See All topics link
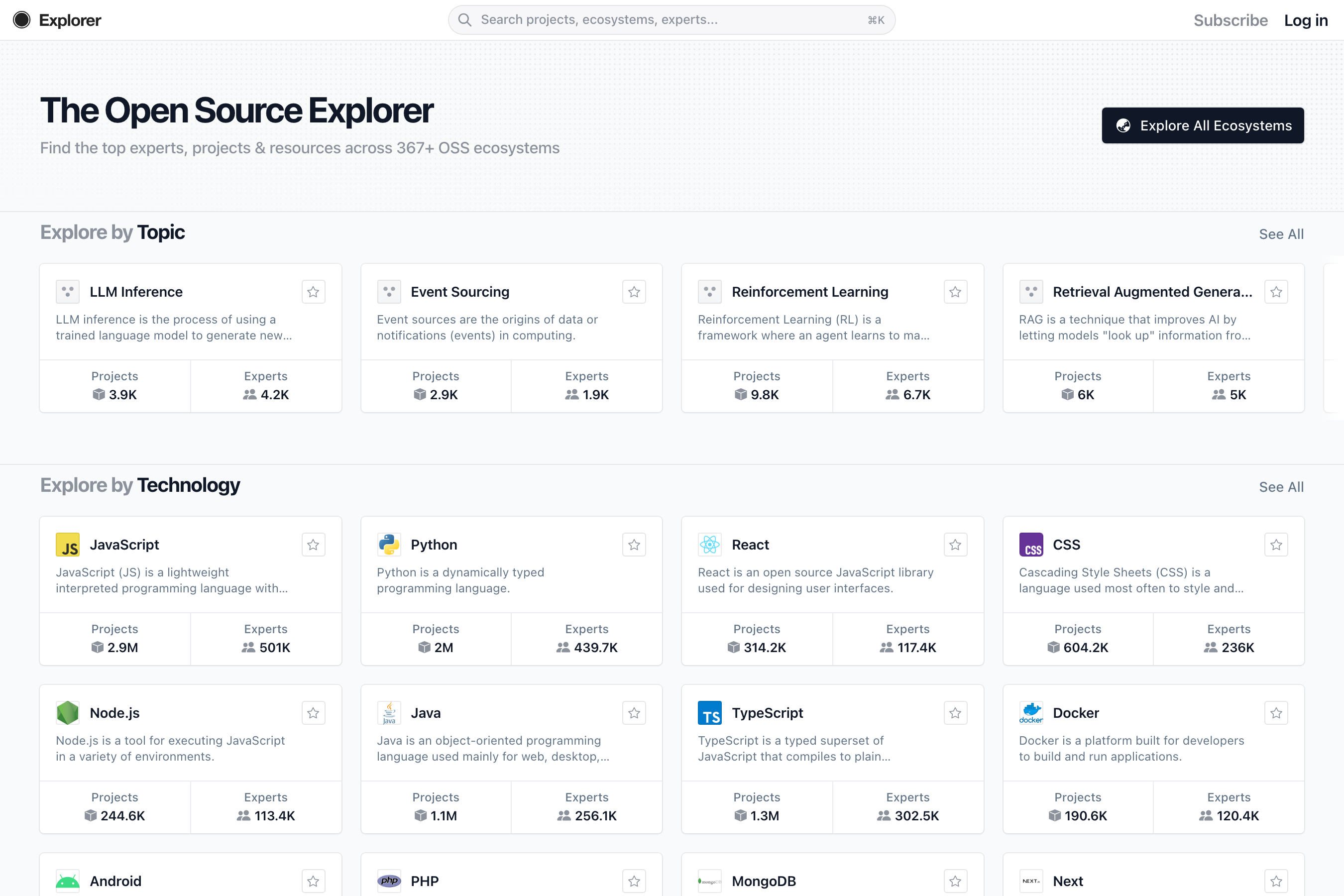The image size is (1344, 896). click(x=1281, y=234)
